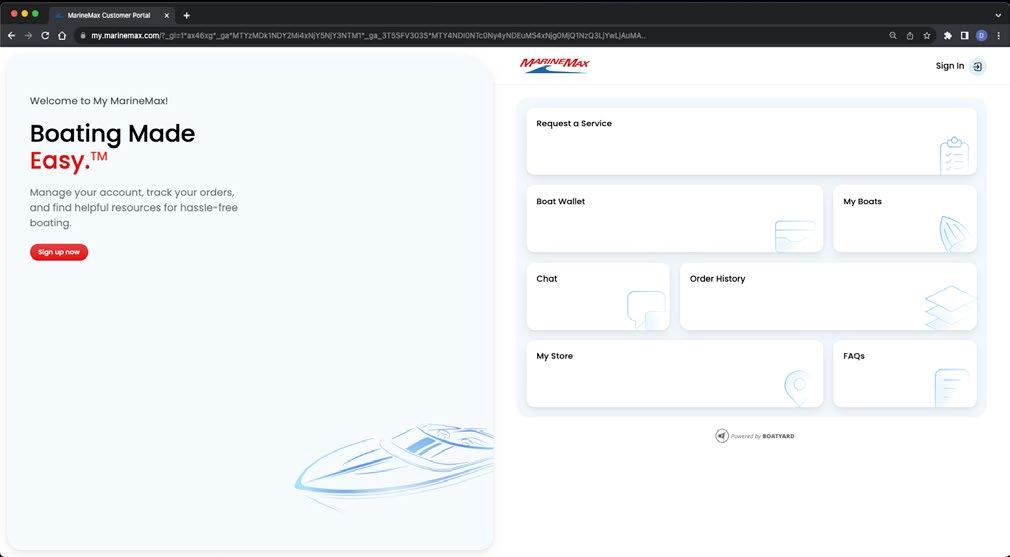Click the zoom magnifier icon in address bar
The width and height of the screenshot is (1010, 557).
point(893,35)
